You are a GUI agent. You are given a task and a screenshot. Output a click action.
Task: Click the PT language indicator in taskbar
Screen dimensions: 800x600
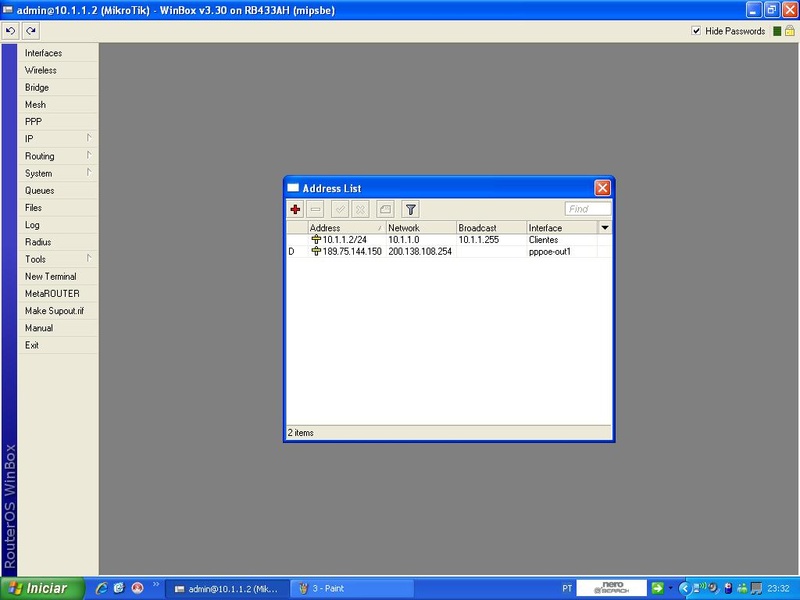(x=567, y=588)
